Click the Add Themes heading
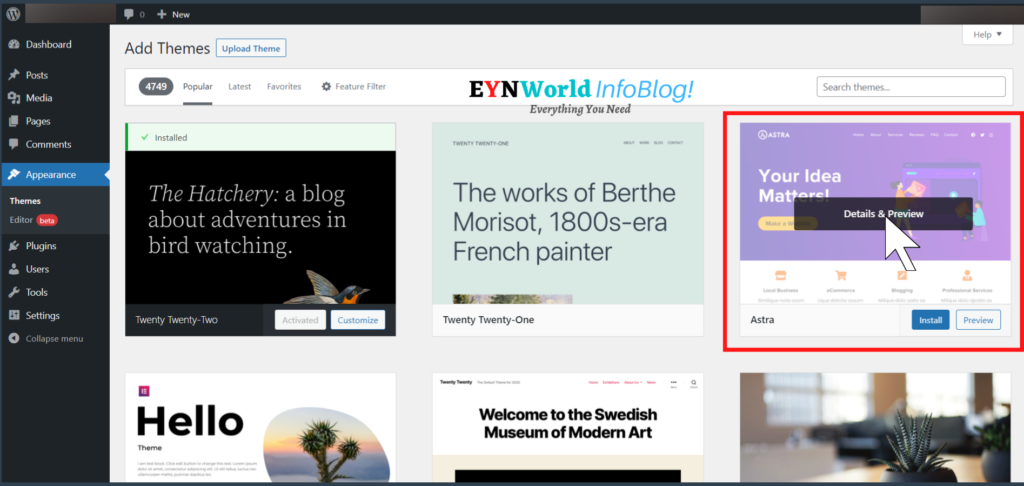Screen dimensions: 1024x486 coord(167,48)
